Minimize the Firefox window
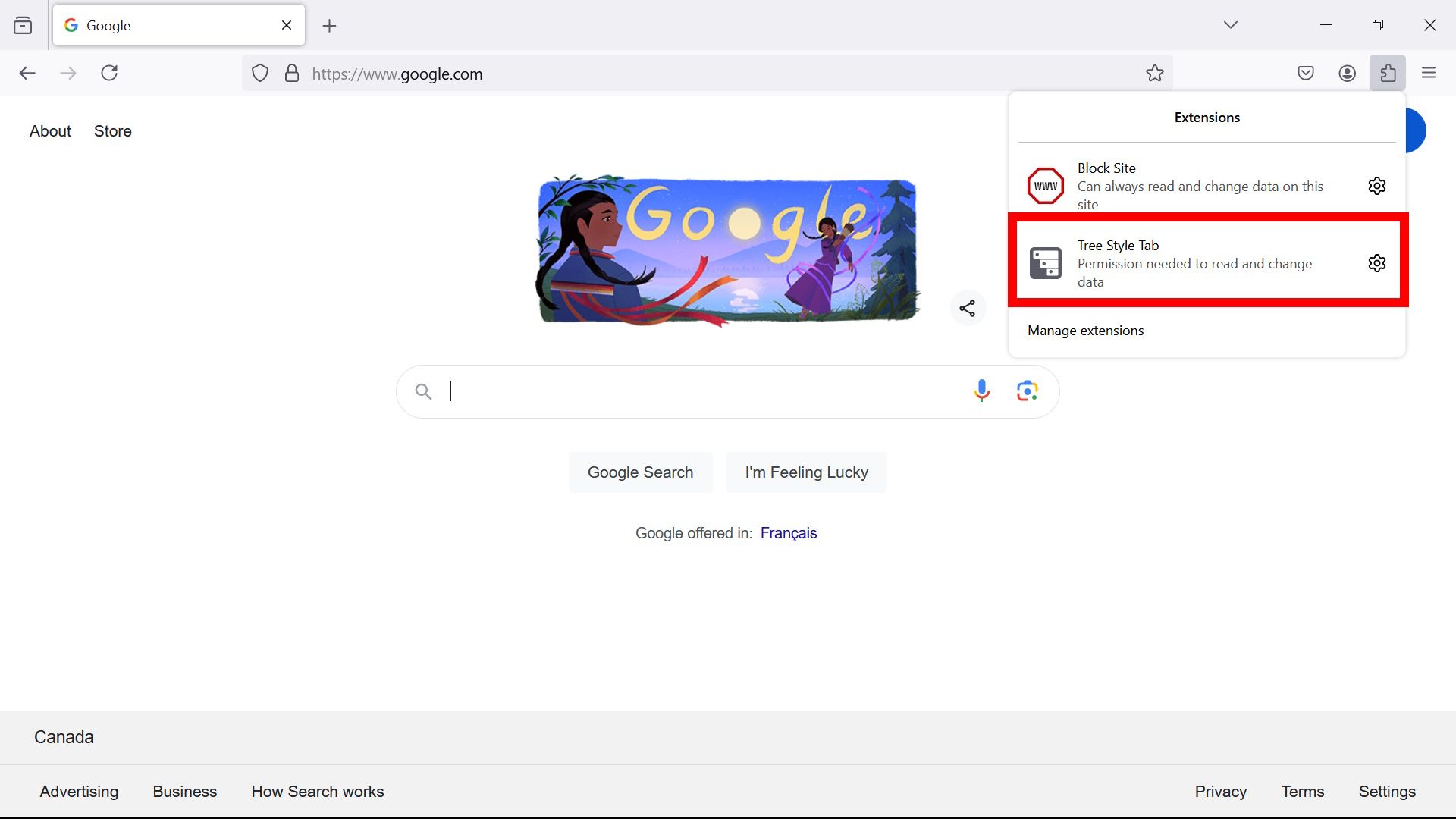1456x819 pixels. click(1326, 25)
